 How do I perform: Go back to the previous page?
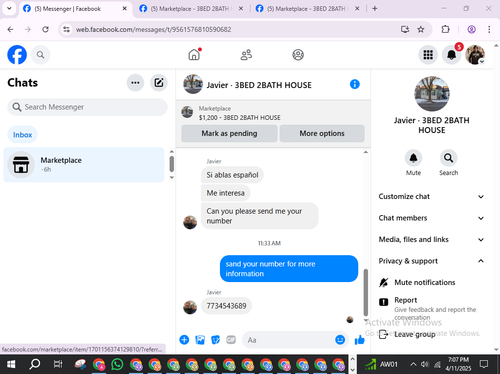10,29
